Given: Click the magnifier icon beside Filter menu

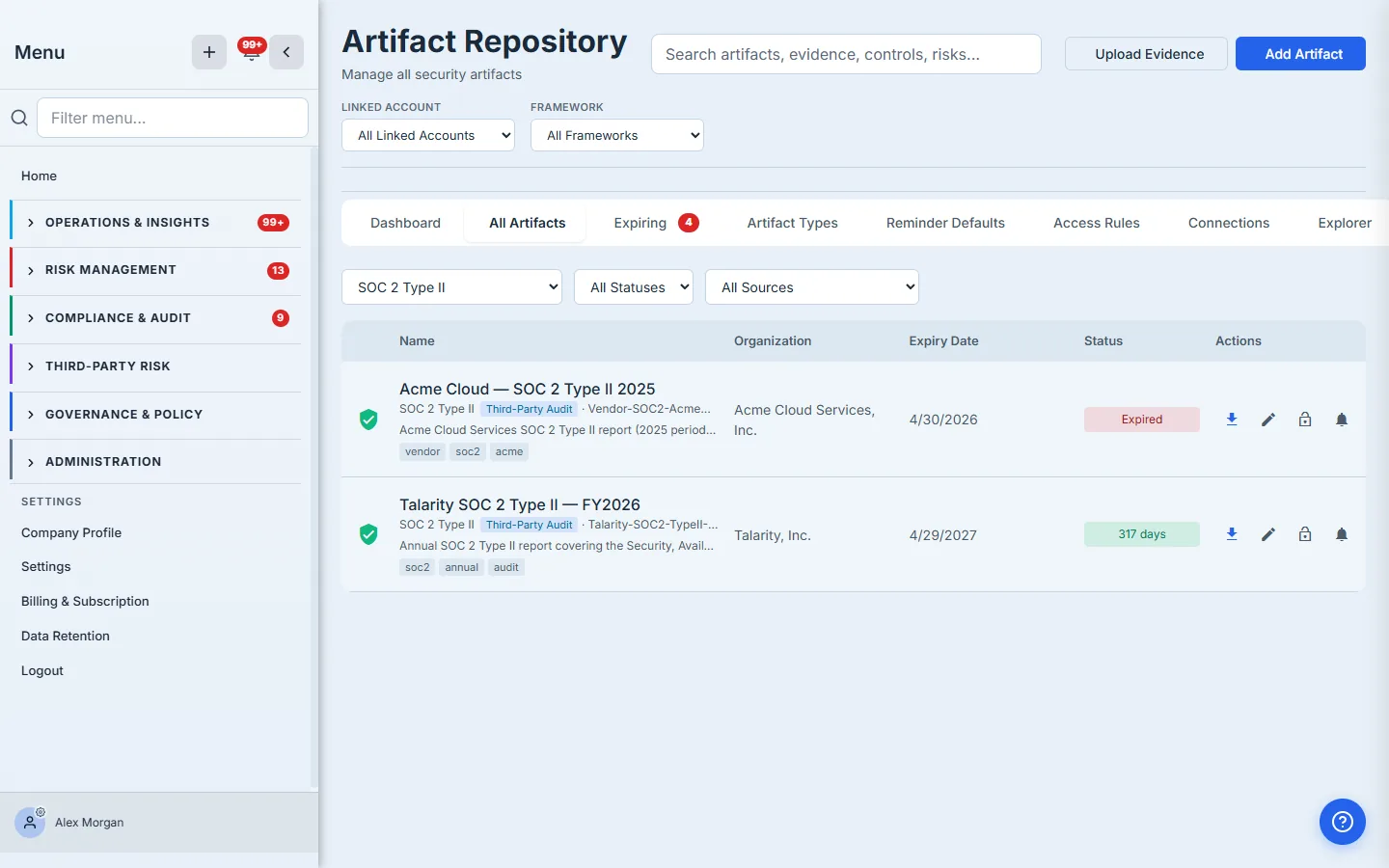Looking at the screenshot, I should [19, 118].
